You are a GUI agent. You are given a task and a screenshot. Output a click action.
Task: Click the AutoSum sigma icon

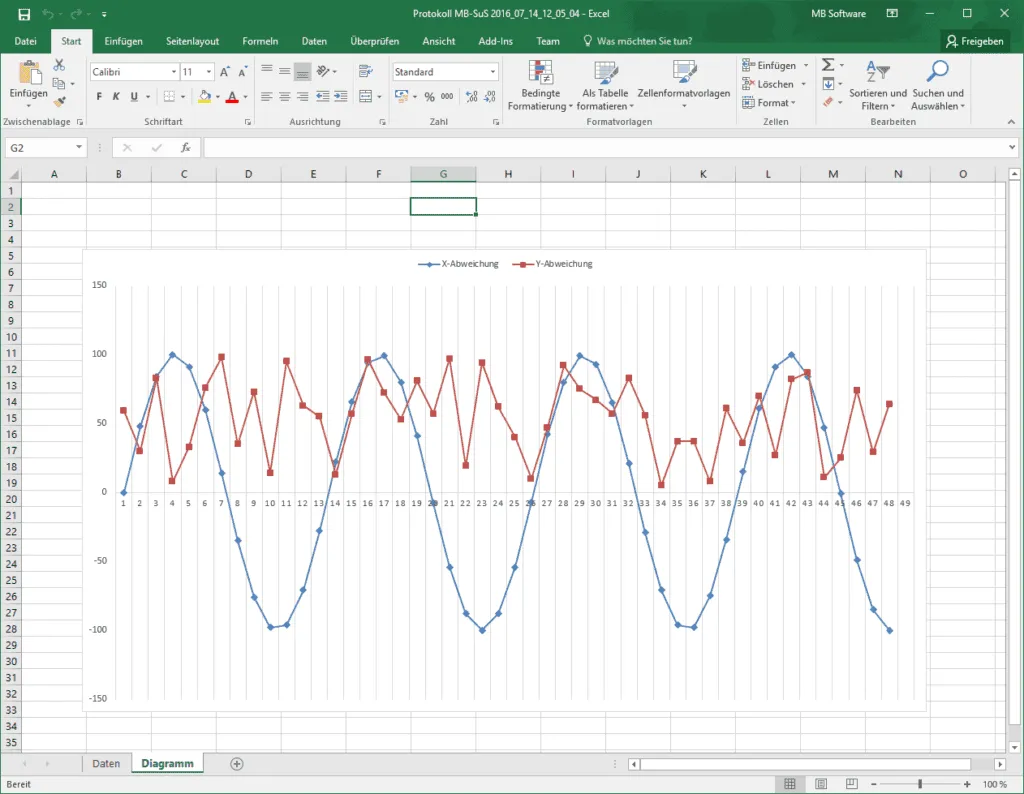click(x=828, y=65)
